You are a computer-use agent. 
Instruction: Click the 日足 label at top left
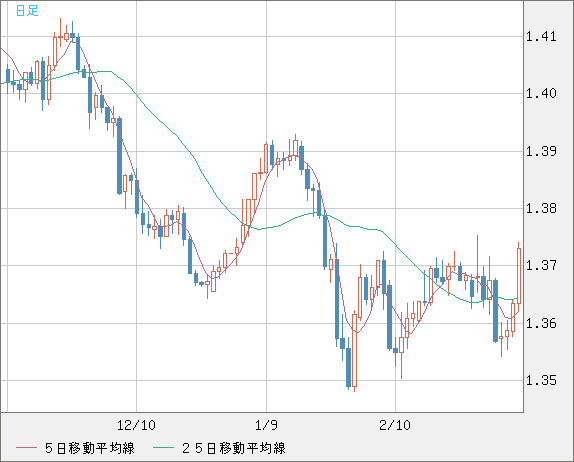pyautogui.click(x=27, y=11)
